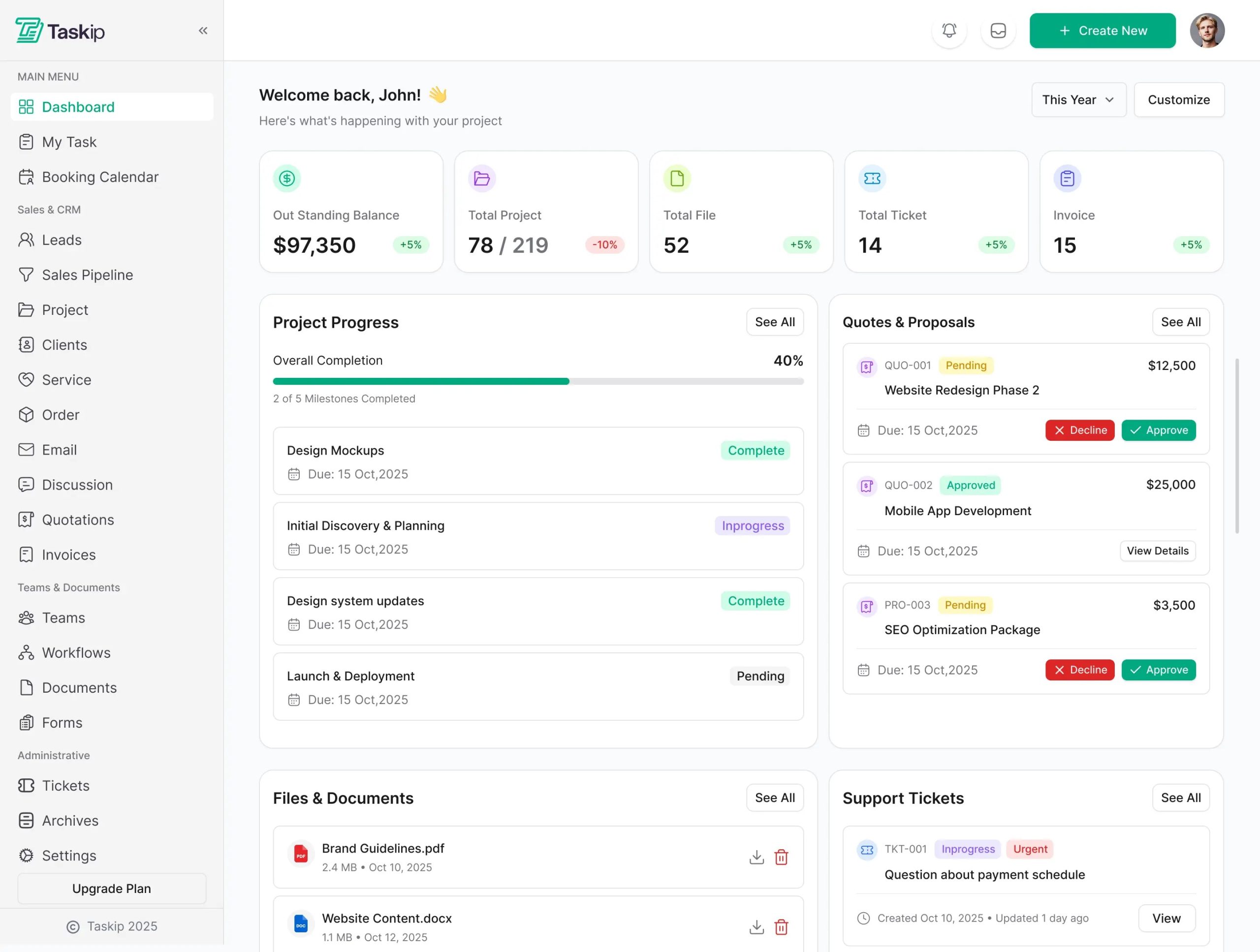The height and width of the screenshot is (952, 1260).
Task: Delete Brand Guidelines.pdf with trash icon
Action: pos(781,857)
